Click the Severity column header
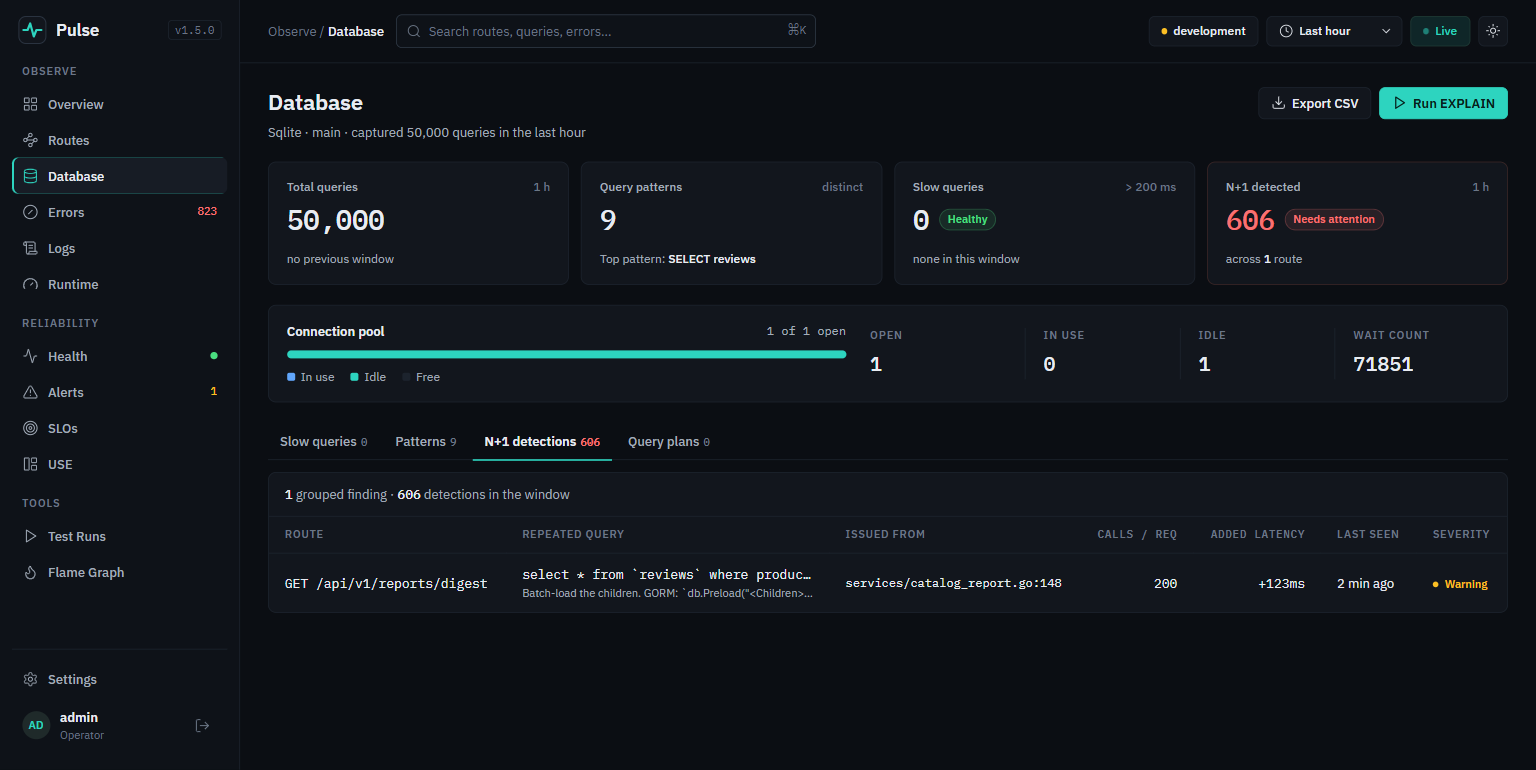Screen dimensions: 1536x770 click(x=1461, y=534)
